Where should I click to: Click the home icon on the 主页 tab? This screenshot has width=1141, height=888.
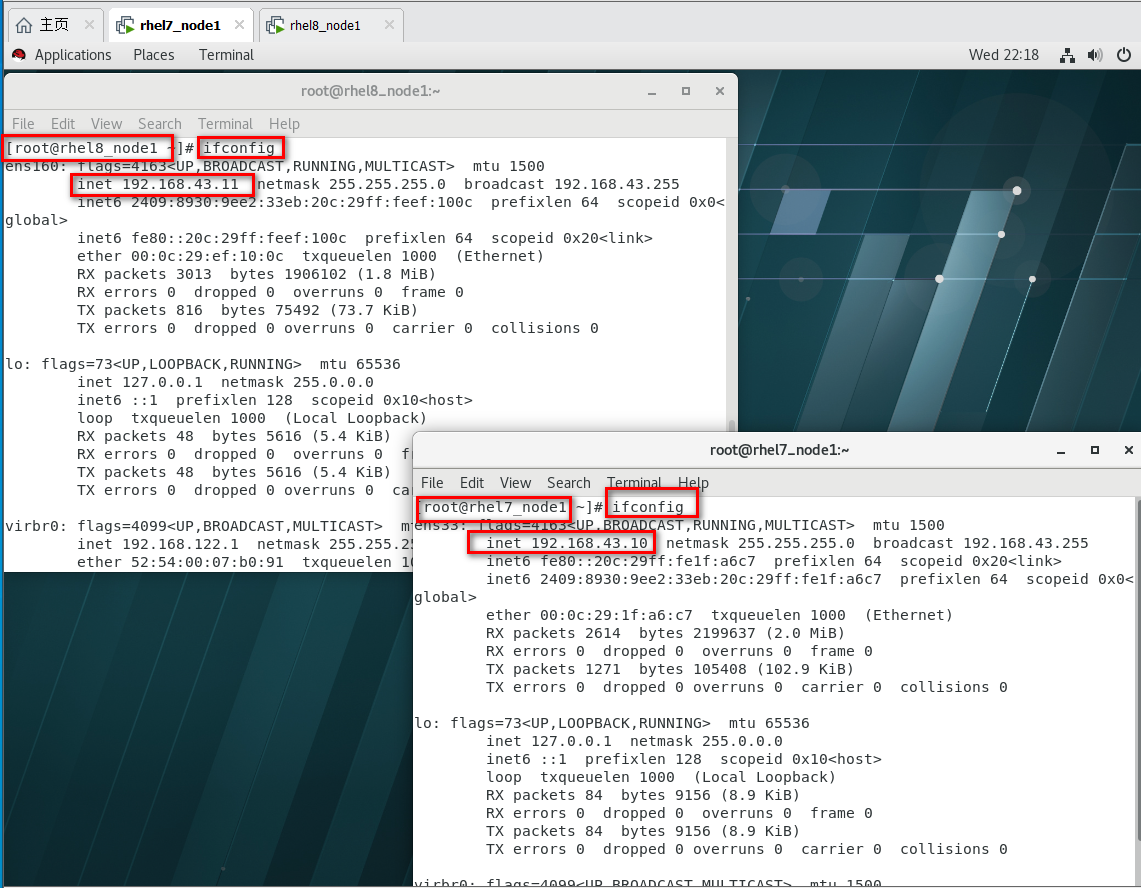coord(24,25)
